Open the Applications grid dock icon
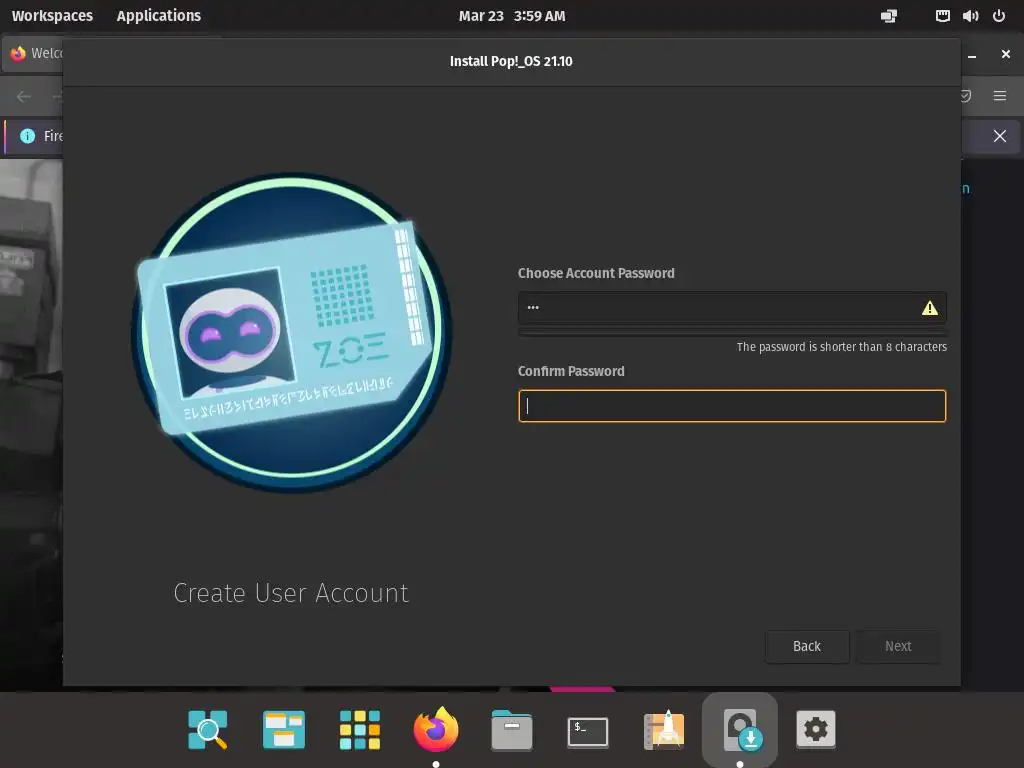This screenshot has height=768, width=1024. coord(360,729)
